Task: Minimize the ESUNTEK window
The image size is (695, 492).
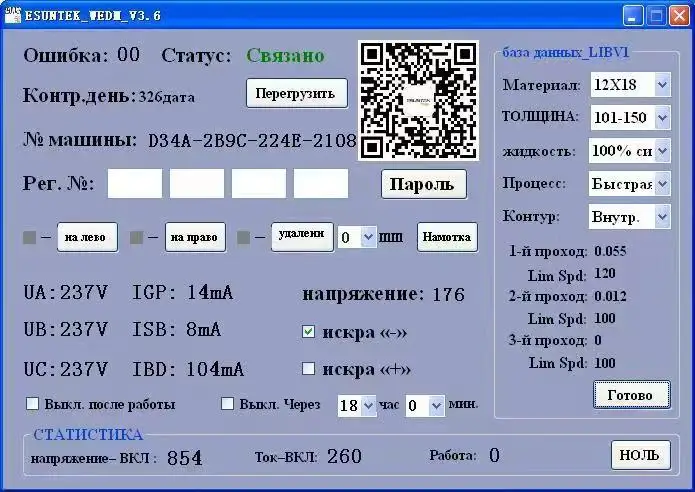Action: [632, 16]
